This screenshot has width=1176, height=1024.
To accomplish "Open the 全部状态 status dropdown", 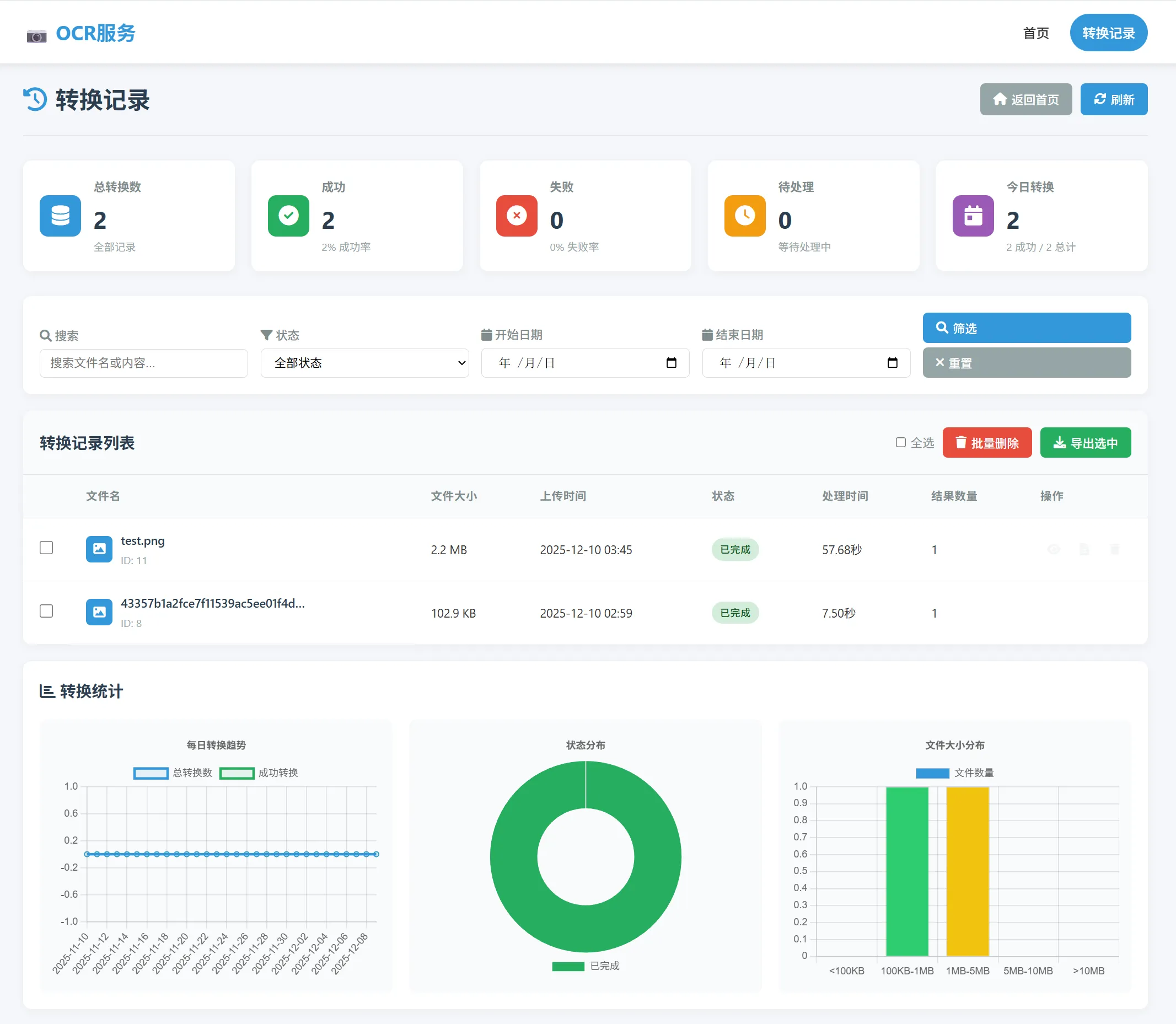I will point(364,363).
